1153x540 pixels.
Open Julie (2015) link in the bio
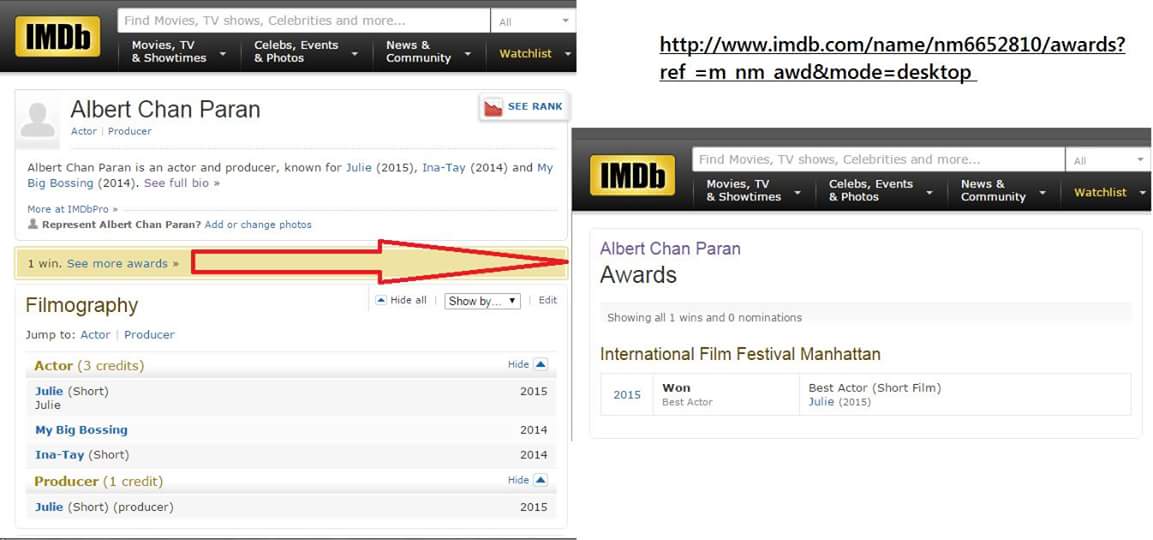point(358,168)
